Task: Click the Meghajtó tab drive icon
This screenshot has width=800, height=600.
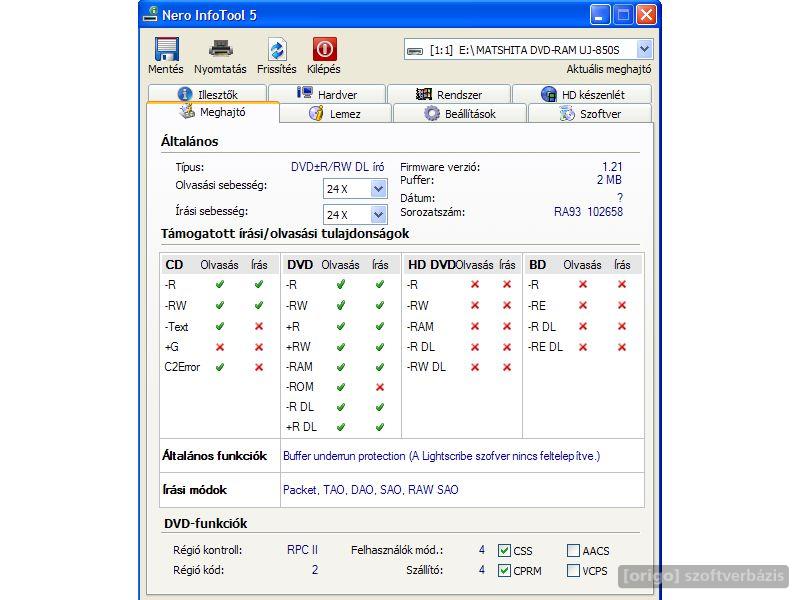Action: coord(187,111)
